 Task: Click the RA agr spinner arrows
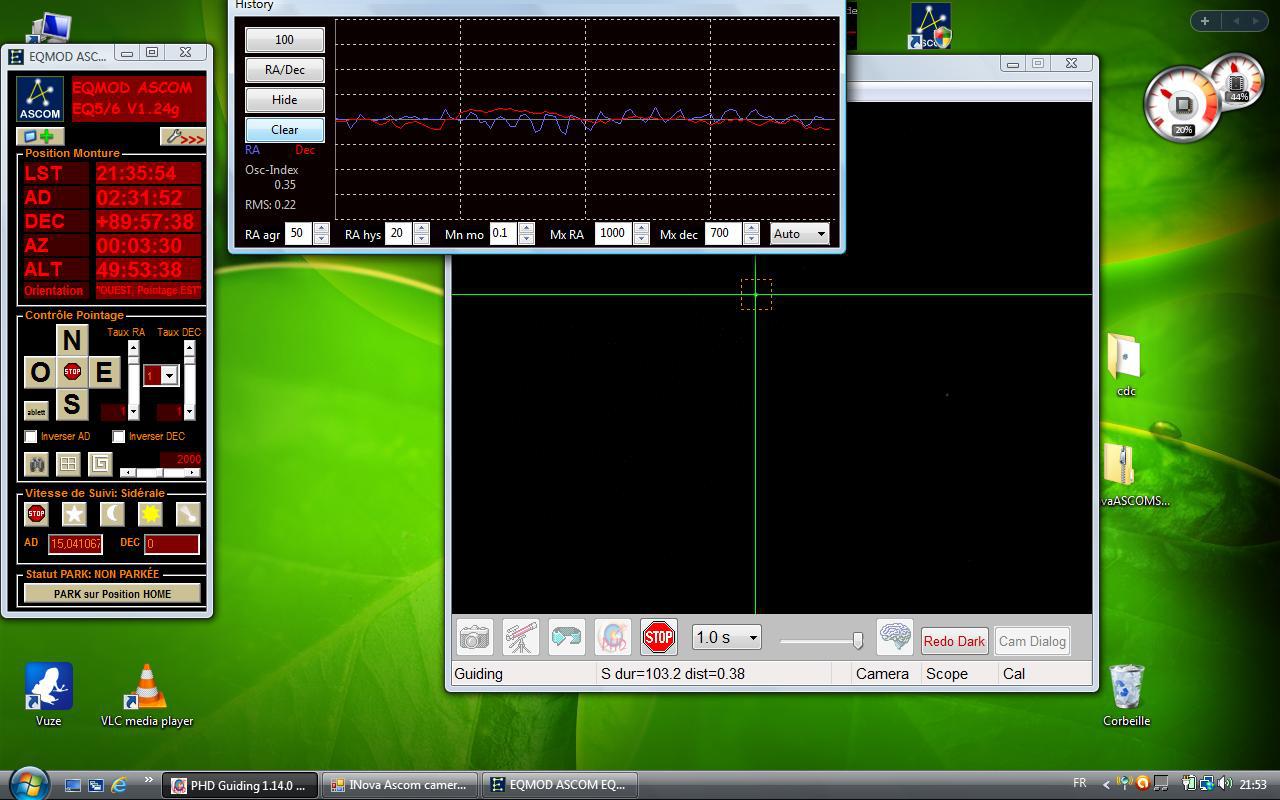coord(321,233)
